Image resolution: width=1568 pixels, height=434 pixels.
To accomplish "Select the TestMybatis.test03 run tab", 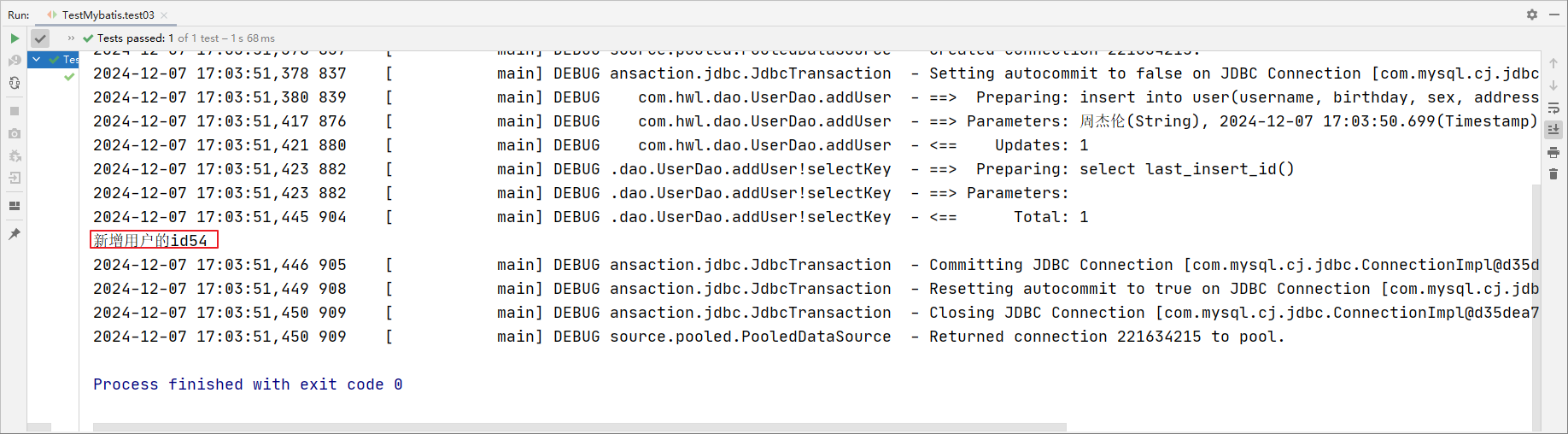I will click(x=101, y=15).
